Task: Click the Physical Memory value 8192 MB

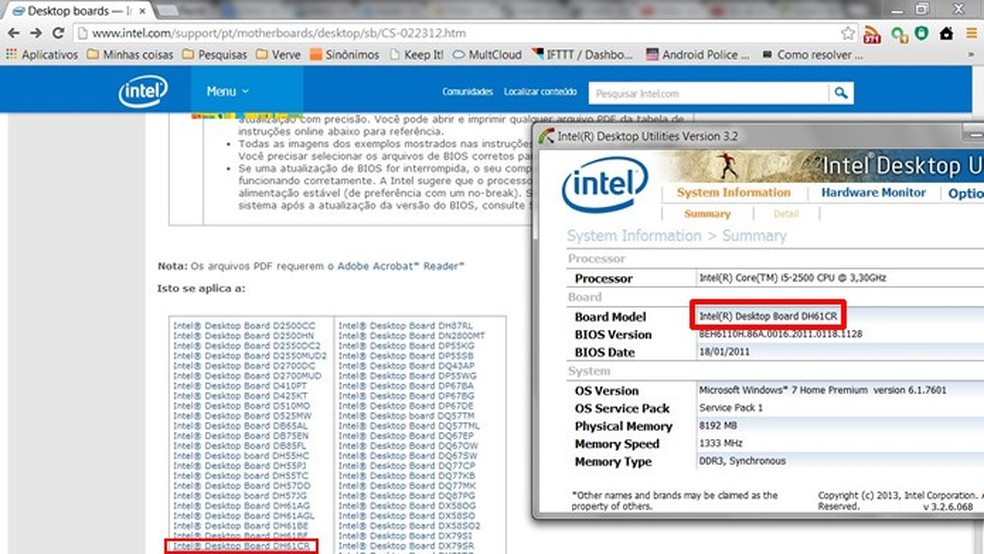Action: point(718,425)
